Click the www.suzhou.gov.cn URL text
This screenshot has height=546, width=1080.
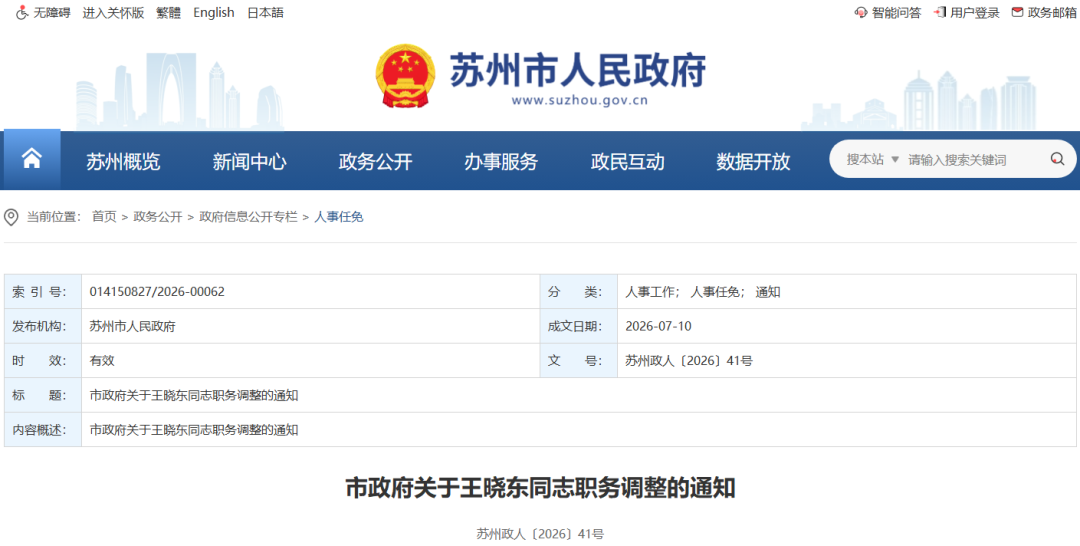point(579,101)
